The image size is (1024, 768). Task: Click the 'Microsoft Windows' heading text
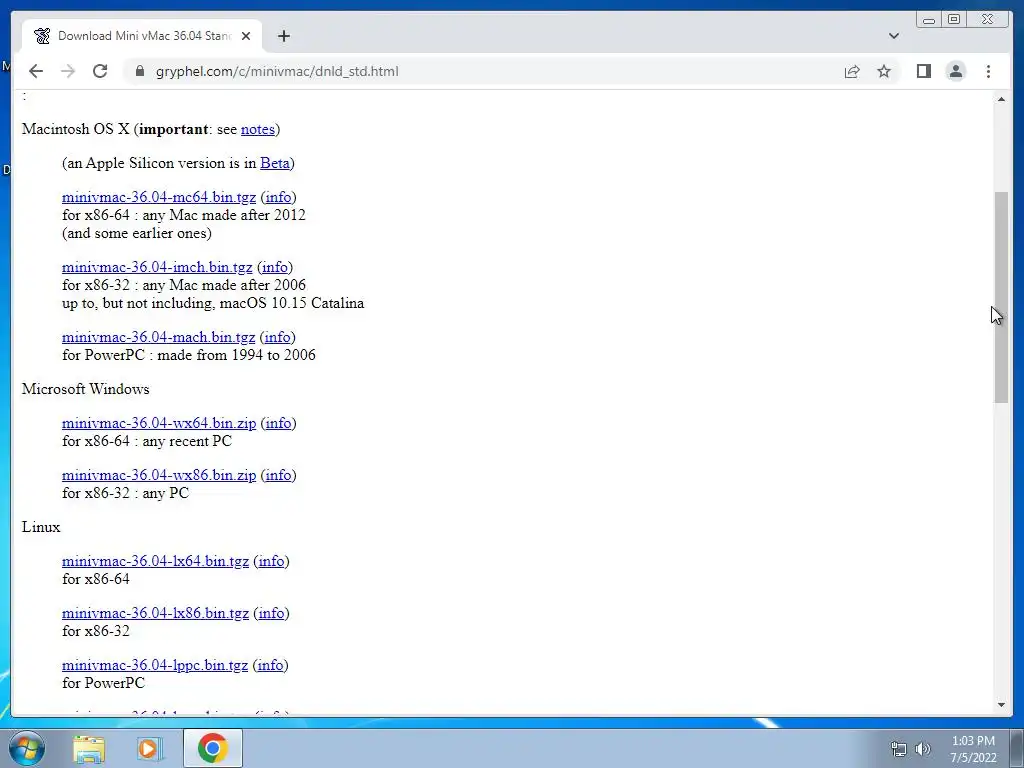(x=86, y=389)
